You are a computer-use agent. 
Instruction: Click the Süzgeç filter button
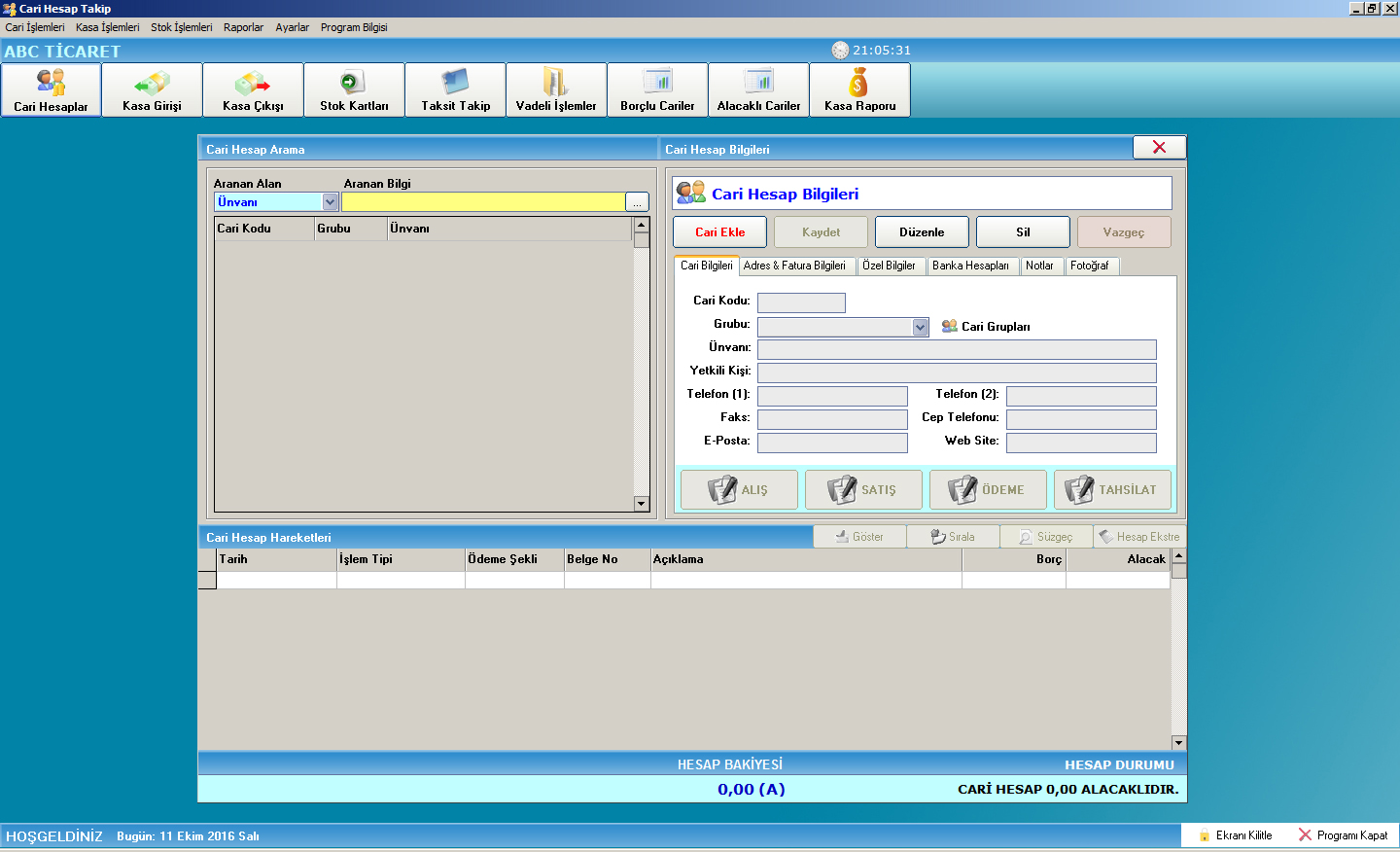click(x=1046, y=537)
